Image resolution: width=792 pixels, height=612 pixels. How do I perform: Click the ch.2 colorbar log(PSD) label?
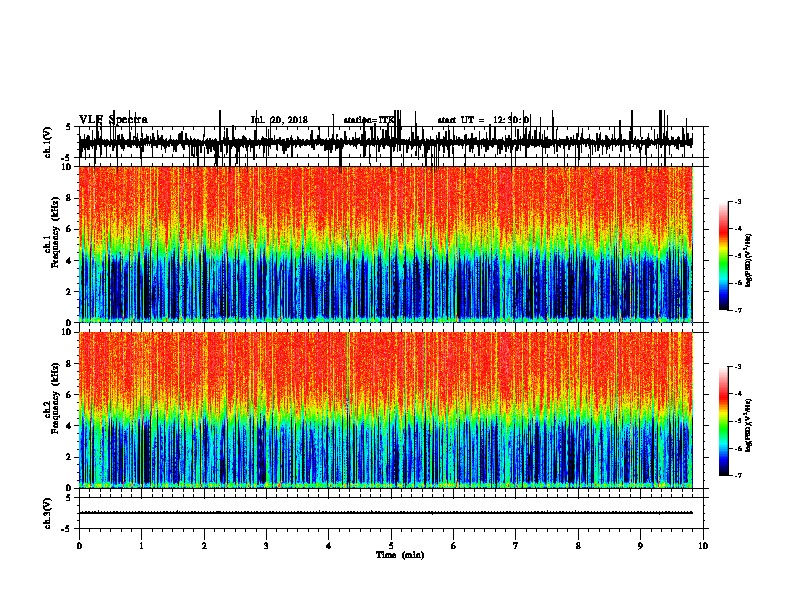tap(748, 425)
